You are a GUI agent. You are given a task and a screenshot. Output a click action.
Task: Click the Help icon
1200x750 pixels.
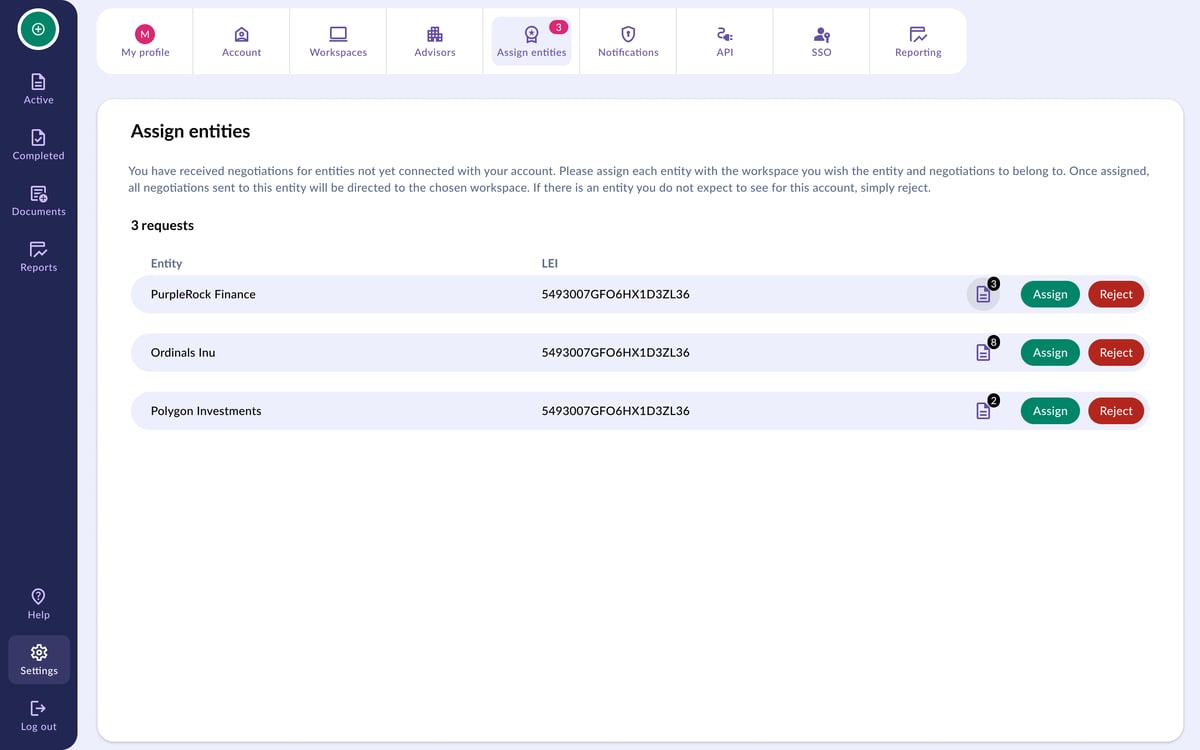click(38, 603)
